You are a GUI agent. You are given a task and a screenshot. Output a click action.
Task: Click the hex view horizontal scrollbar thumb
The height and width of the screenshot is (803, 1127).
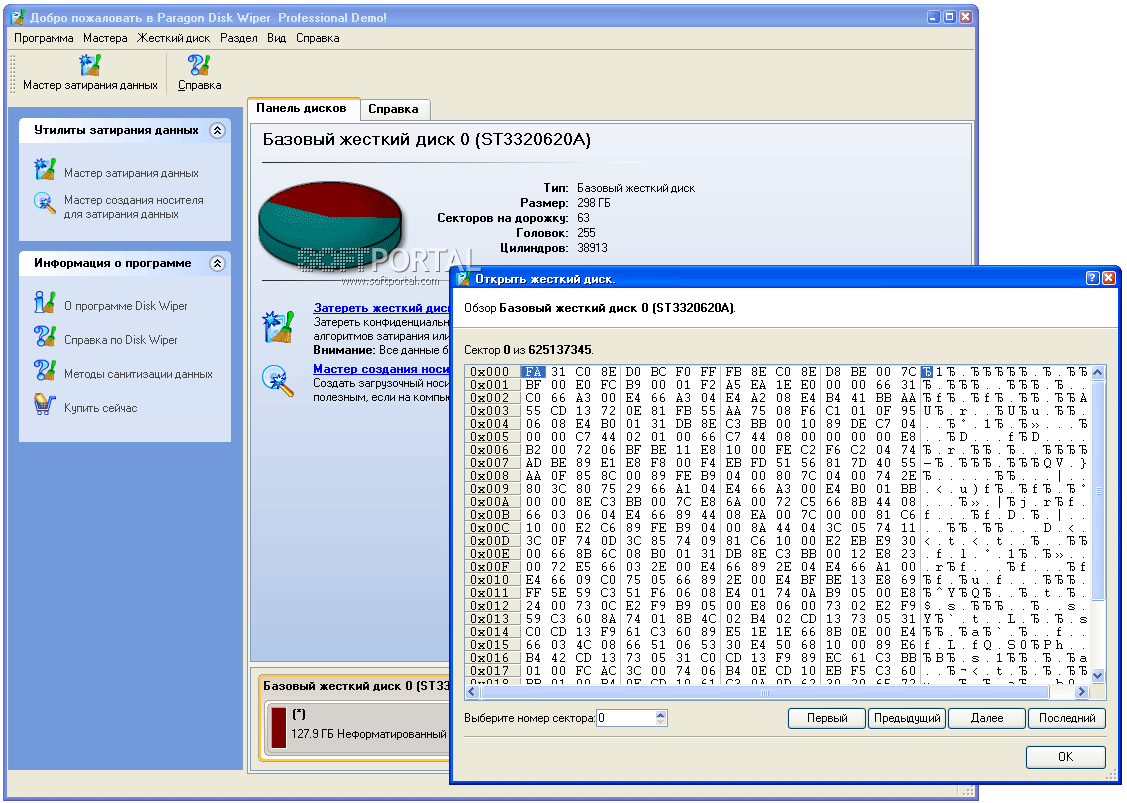765,692
